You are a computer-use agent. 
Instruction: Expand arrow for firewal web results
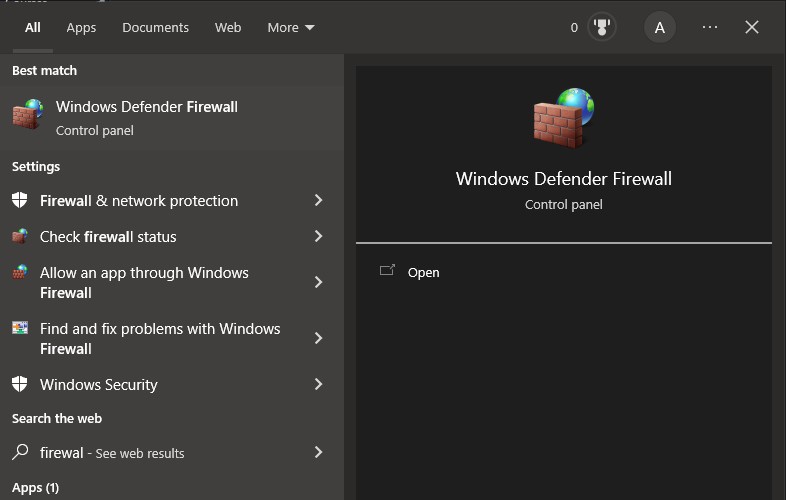tap(318, 452)
